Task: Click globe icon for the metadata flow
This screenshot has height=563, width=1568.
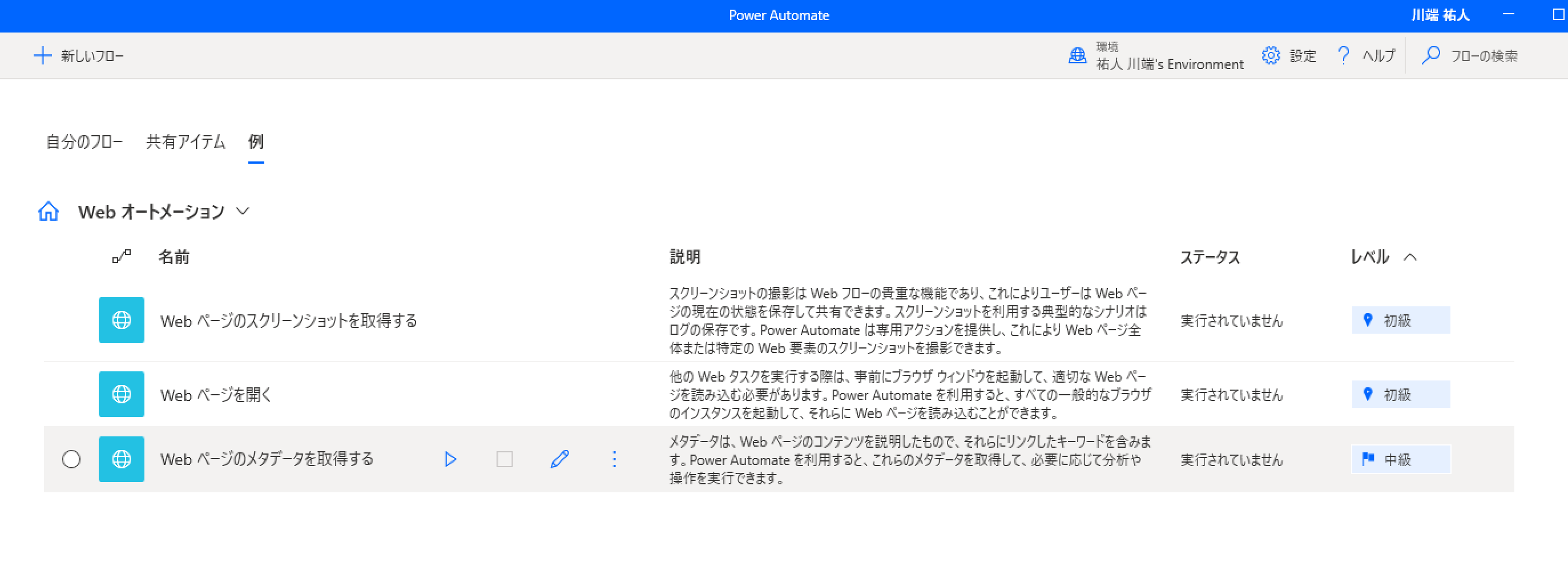Action: (122, 459)
